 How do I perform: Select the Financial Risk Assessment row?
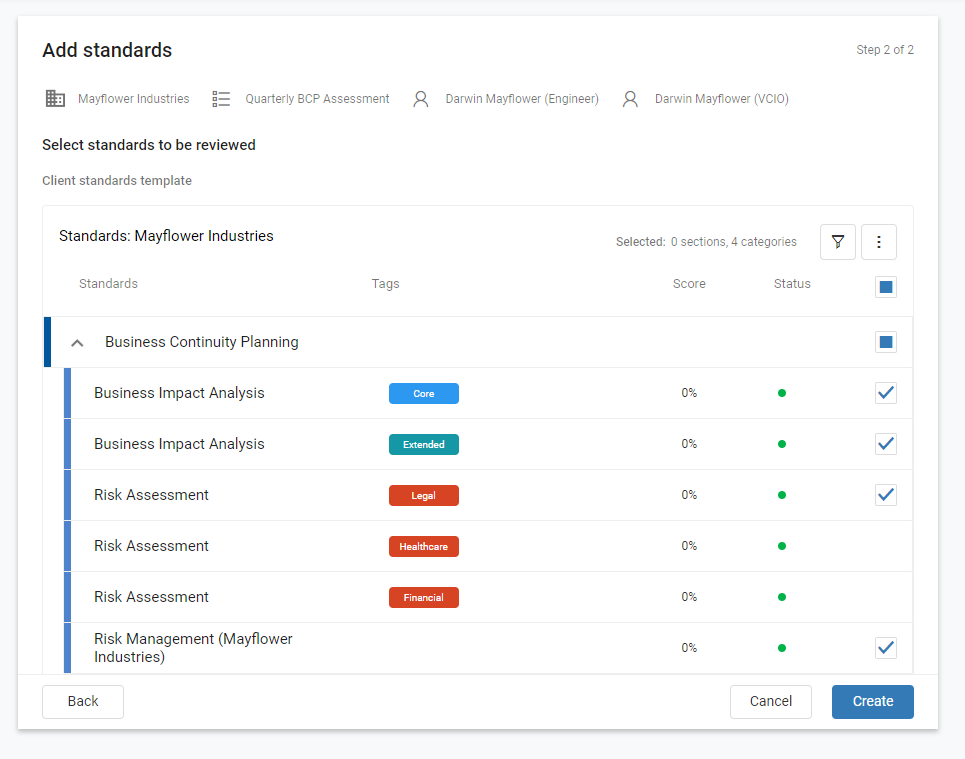click(x=488, y=597)
